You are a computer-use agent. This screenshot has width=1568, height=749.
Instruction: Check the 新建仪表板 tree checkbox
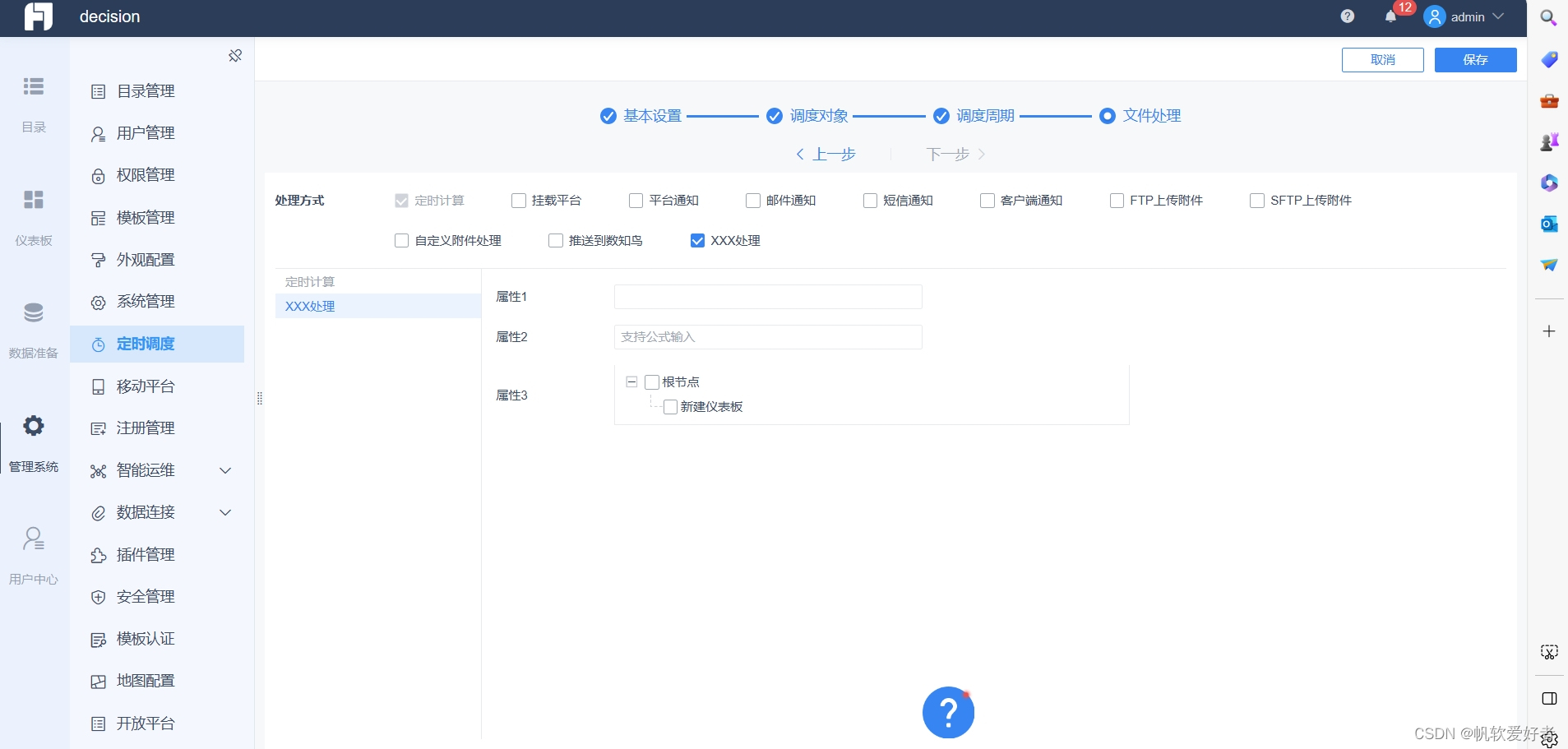point(670,407)
